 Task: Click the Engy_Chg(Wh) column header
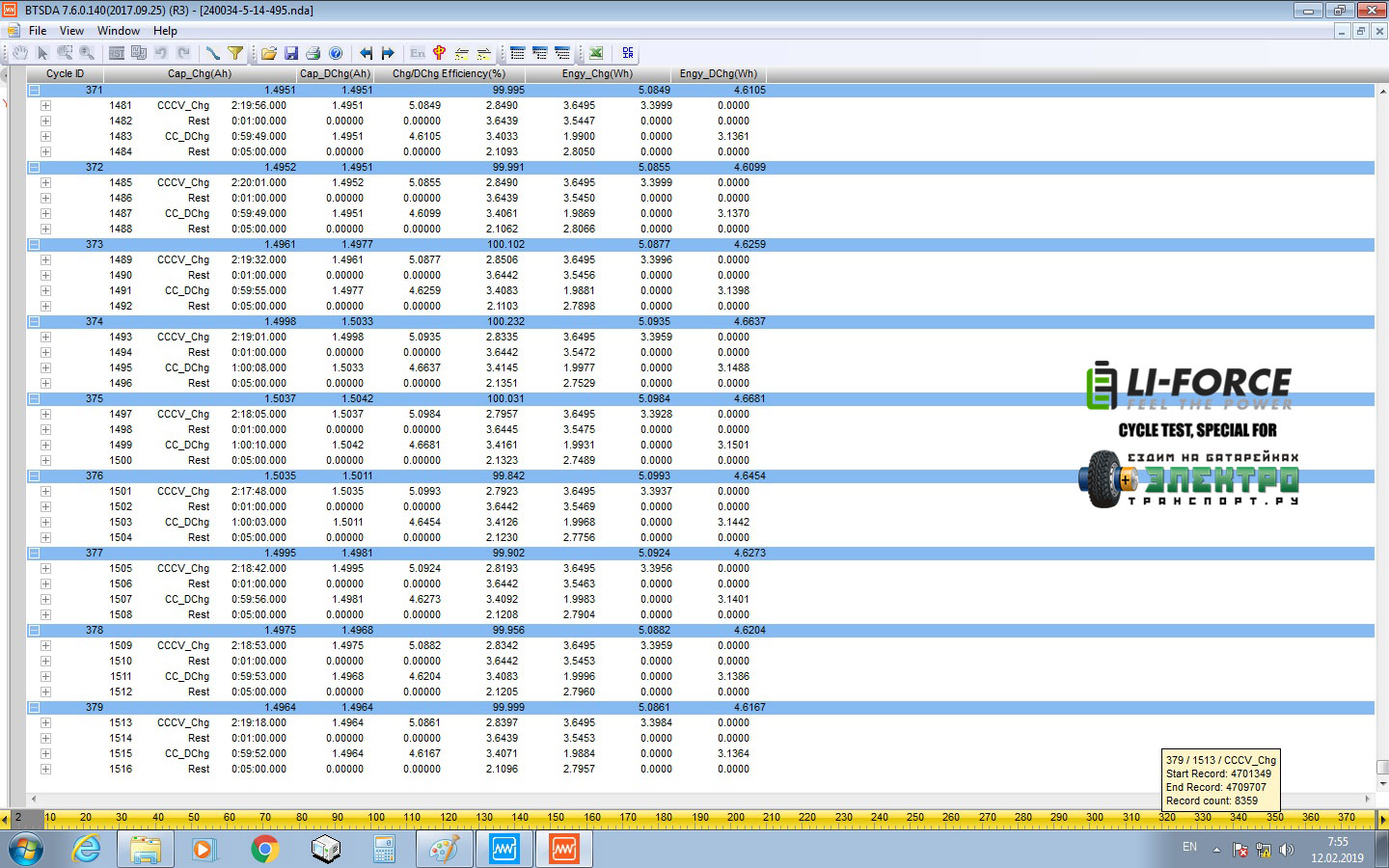(598, 73)
